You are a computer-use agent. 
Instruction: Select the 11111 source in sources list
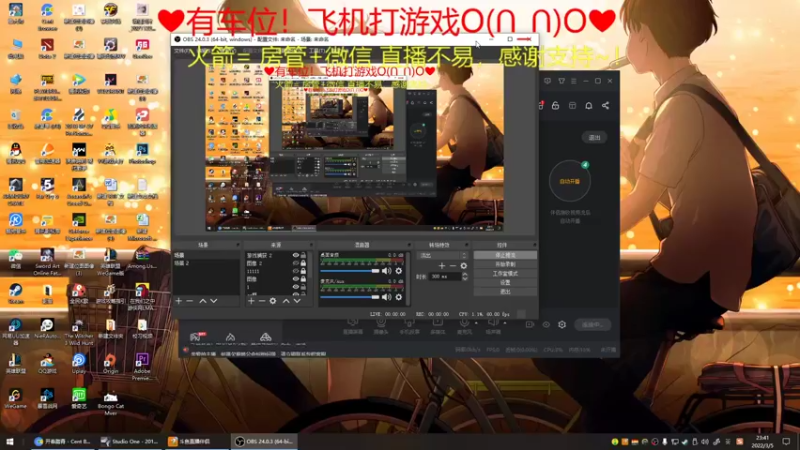coord(267,271)
